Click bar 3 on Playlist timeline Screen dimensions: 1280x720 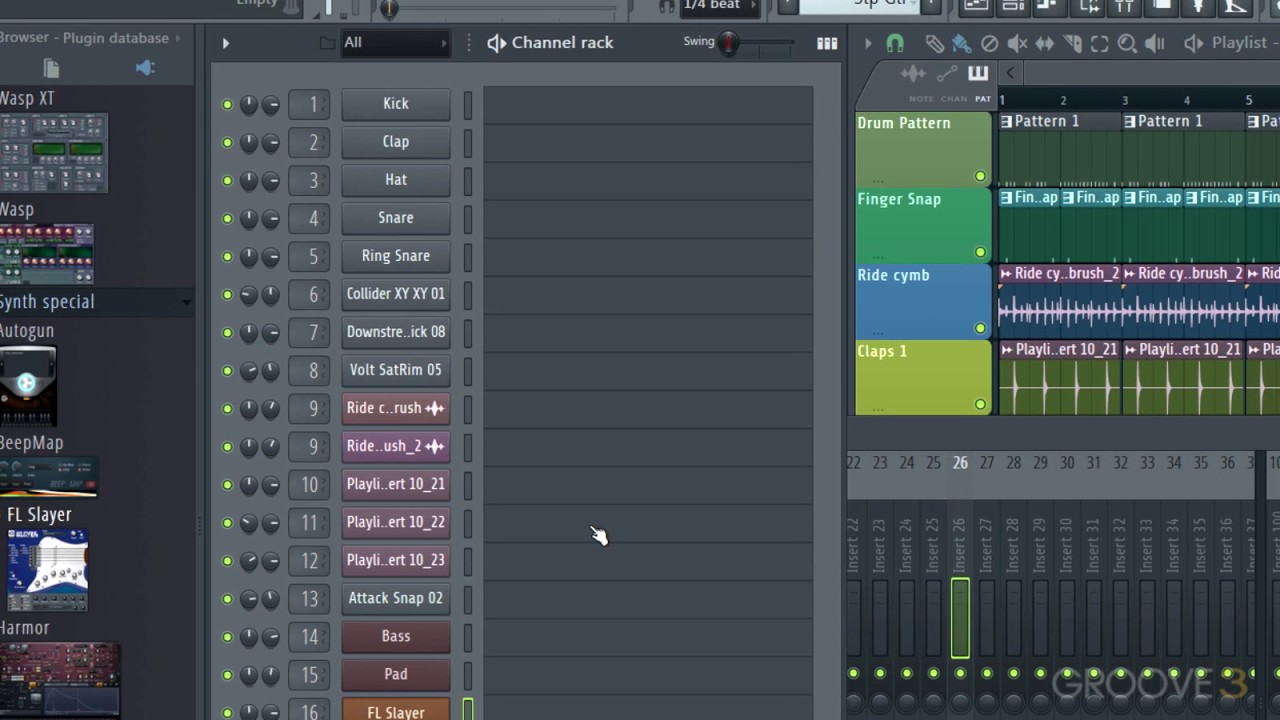[x=1125, y=100]
